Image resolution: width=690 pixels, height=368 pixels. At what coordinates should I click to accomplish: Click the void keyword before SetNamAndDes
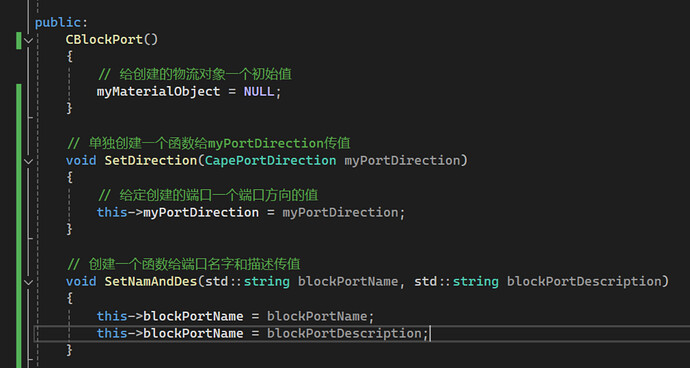[x=81, y=281]
